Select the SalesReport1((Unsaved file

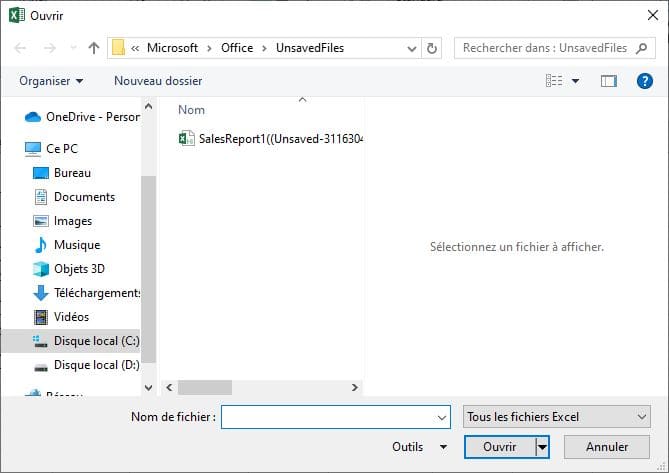(270, 139)
